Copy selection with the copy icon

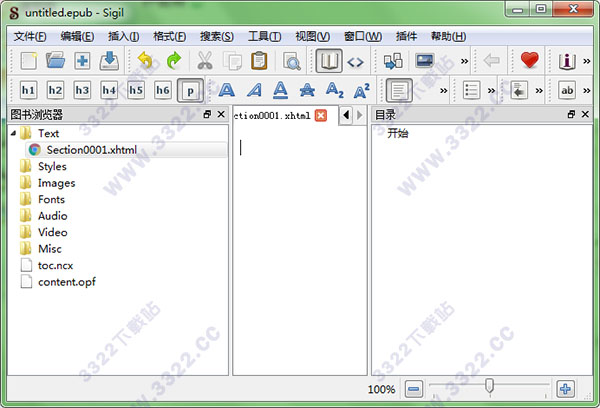[232, 60]
